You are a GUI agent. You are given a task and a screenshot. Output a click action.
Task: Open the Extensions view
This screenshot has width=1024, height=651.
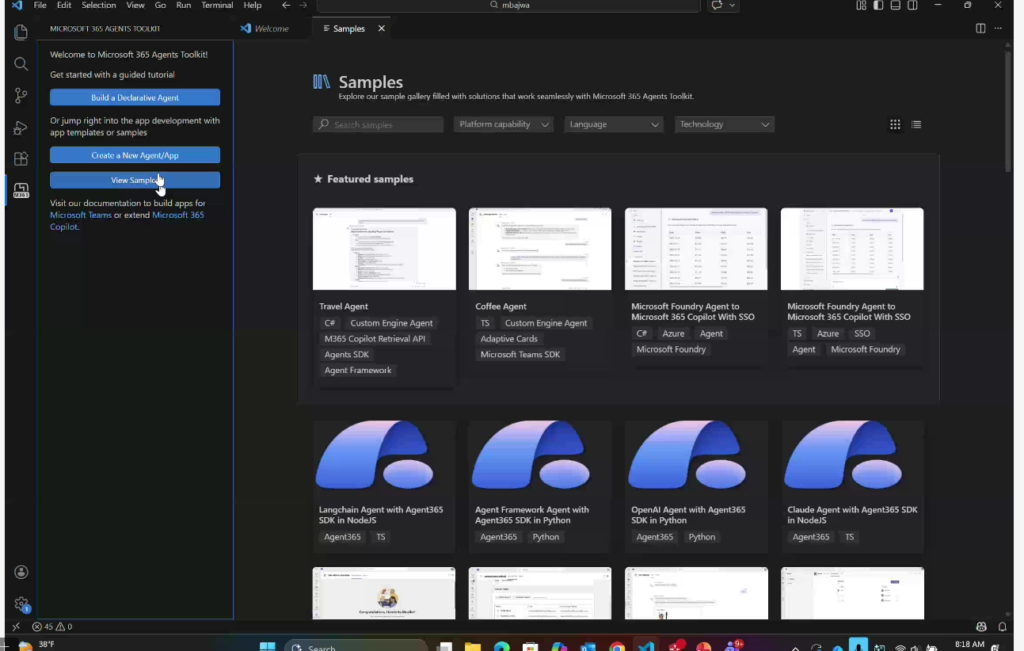click(x=21, y=159)
